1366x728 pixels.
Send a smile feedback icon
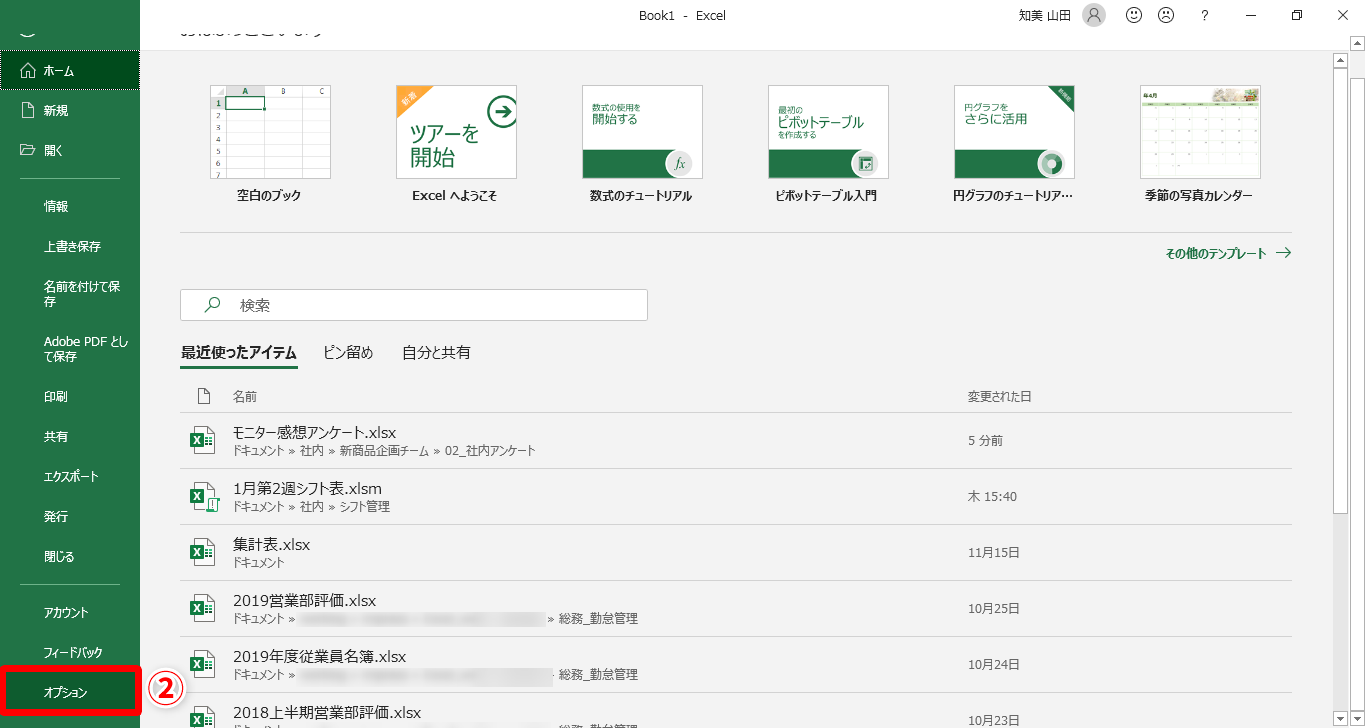click(1134, 15)
